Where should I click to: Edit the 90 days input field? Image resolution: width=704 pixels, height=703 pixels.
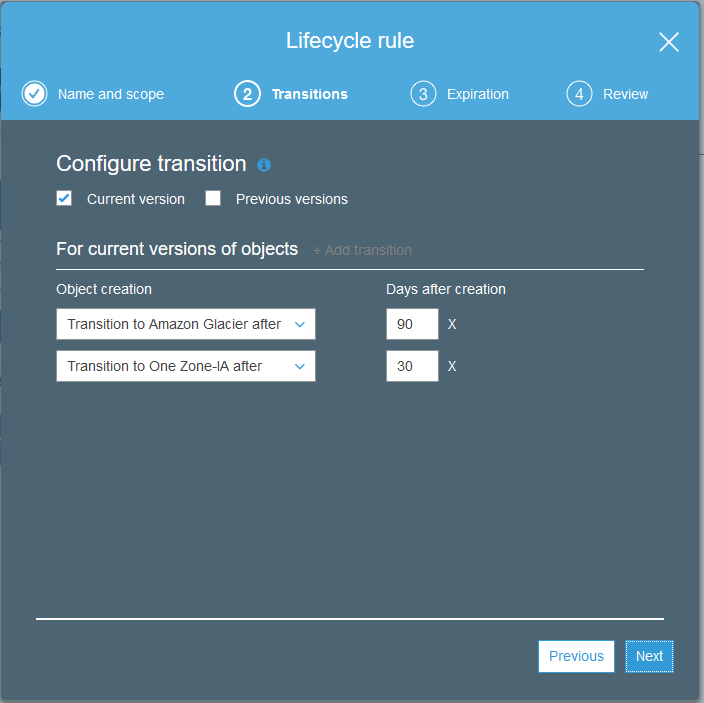pyautogui.click(x=412, y=324)
